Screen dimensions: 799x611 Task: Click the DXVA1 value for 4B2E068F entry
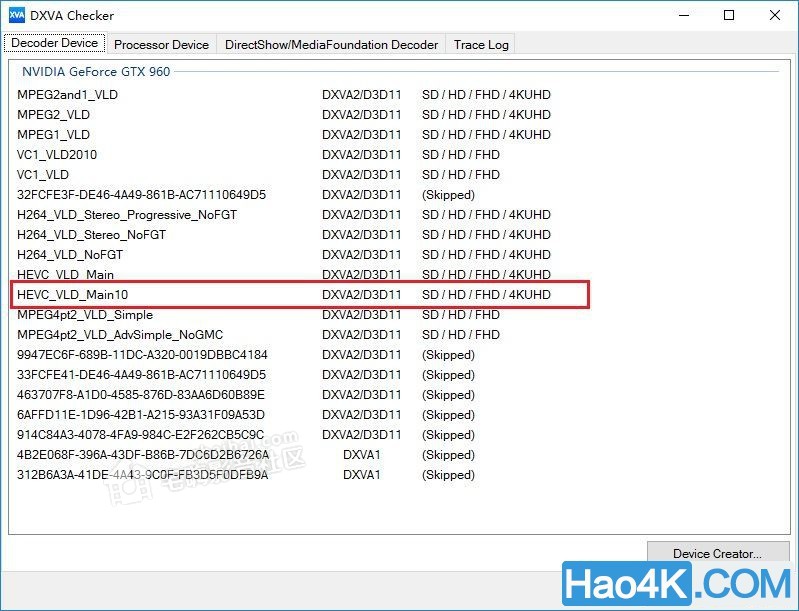point(362,455)
